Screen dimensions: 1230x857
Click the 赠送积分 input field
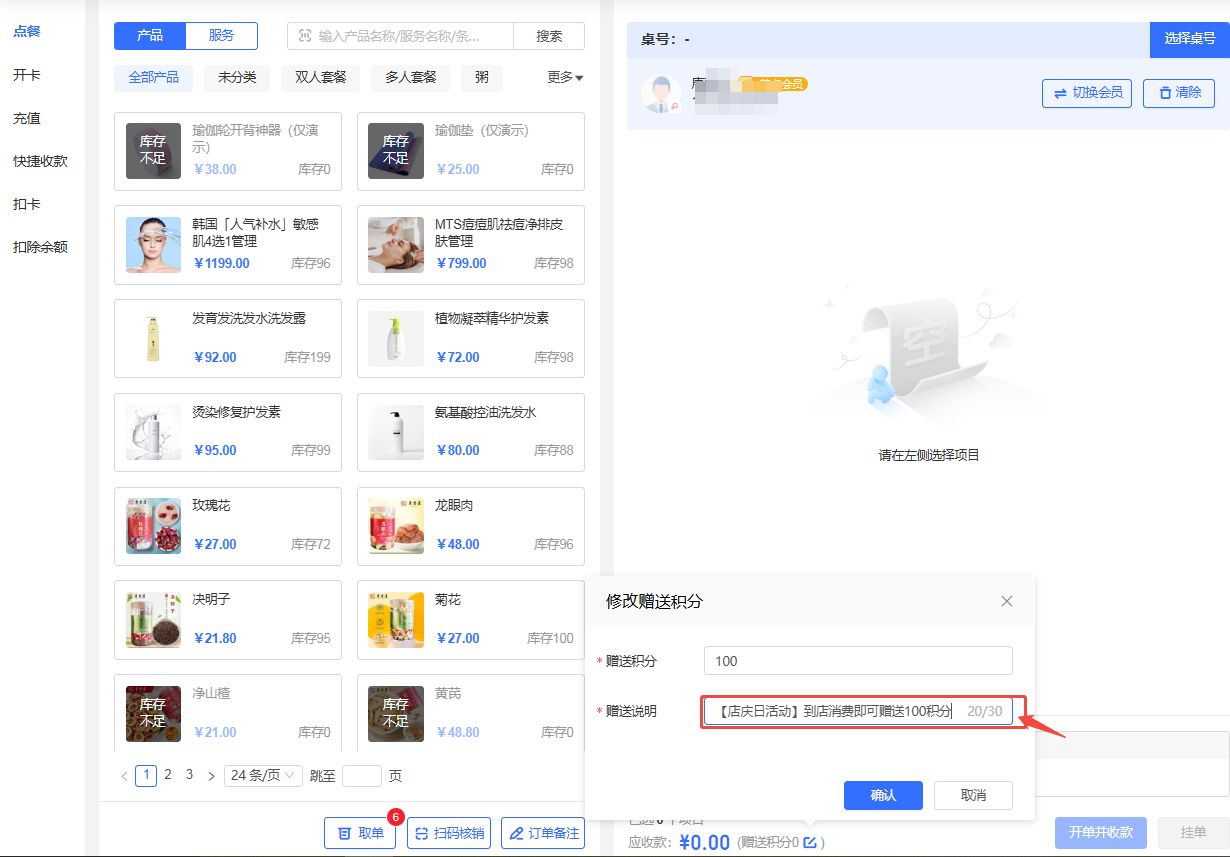857,661
